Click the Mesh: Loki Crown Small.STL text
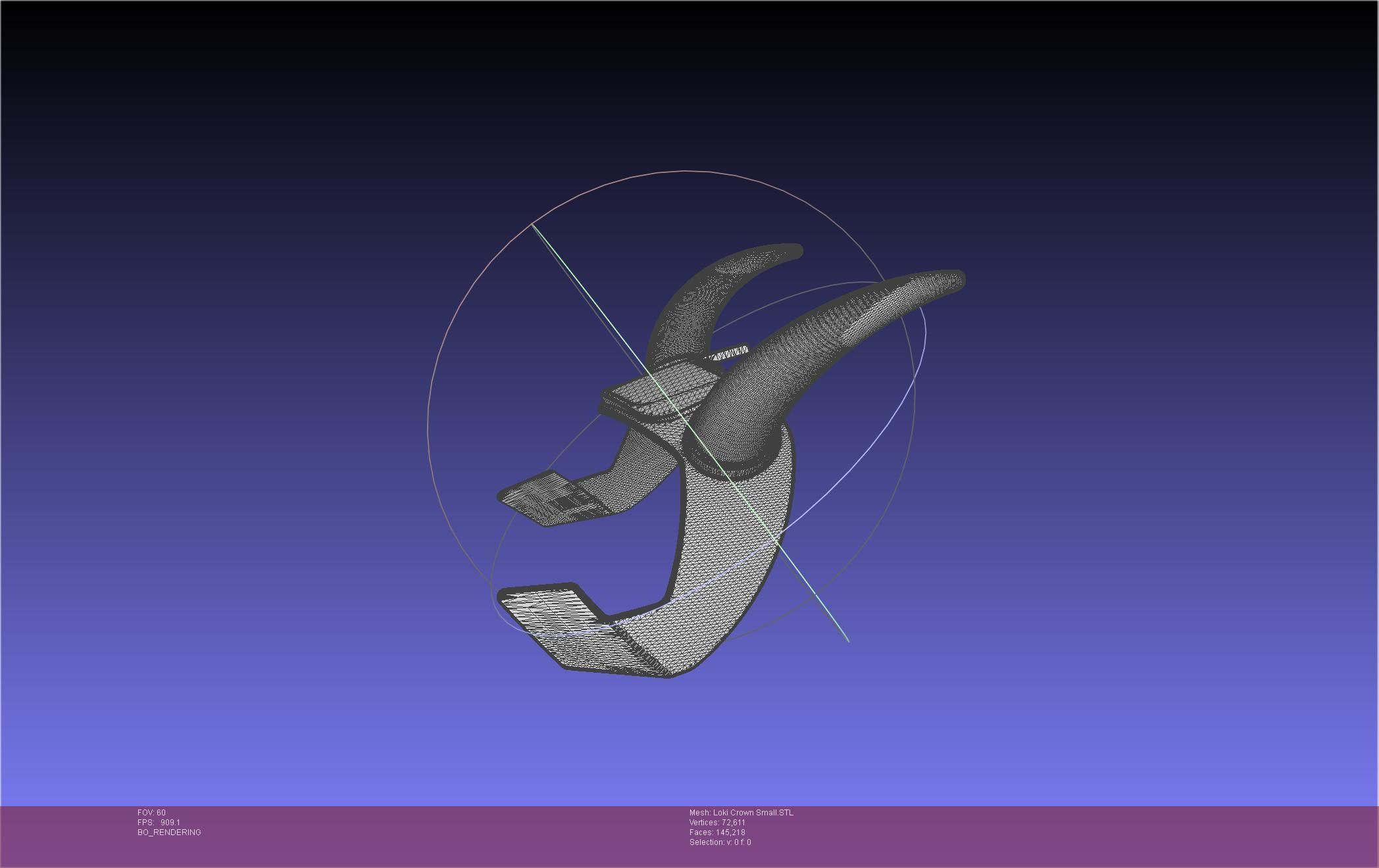Viewport: 1379px width, 868px height. 741,813
